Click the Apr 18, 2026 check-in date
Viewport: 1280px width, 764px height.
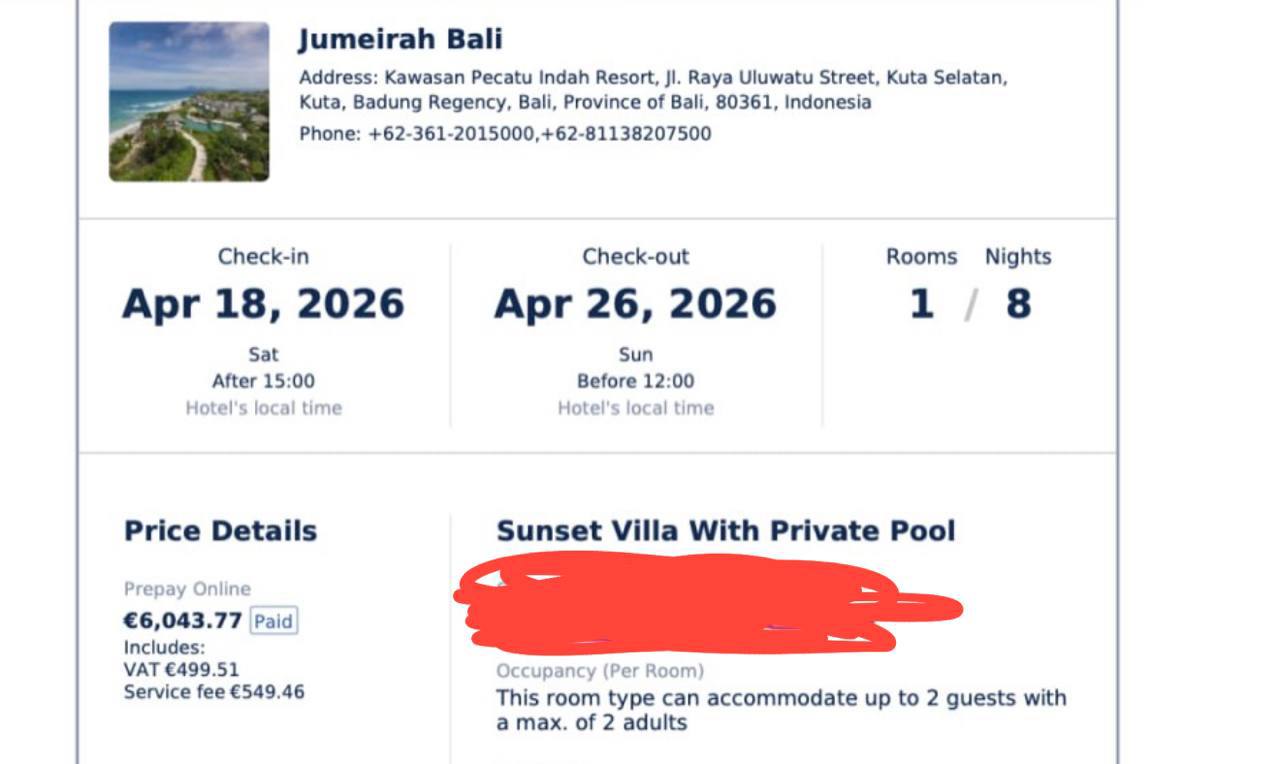coord(263,304)
